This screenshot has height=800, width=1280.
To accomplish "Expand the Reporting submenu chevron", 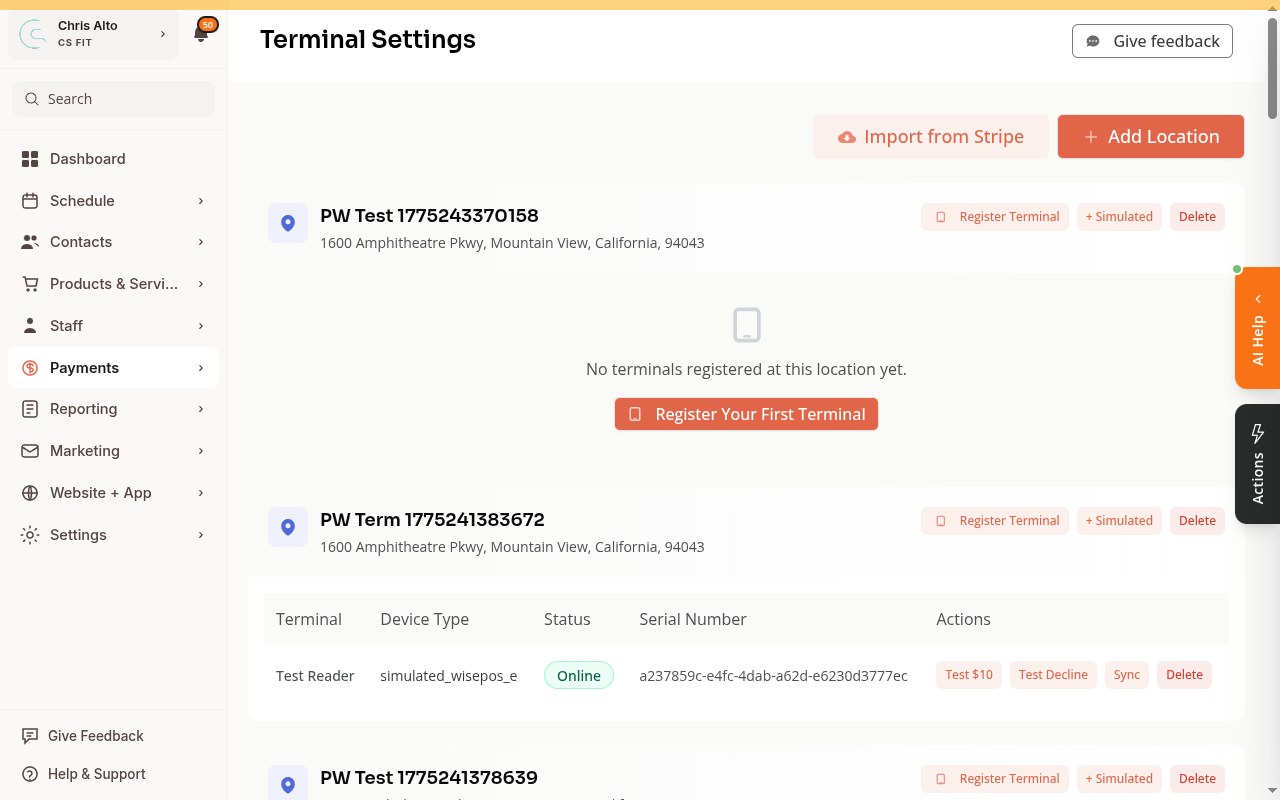I will (x=201, y=409).
